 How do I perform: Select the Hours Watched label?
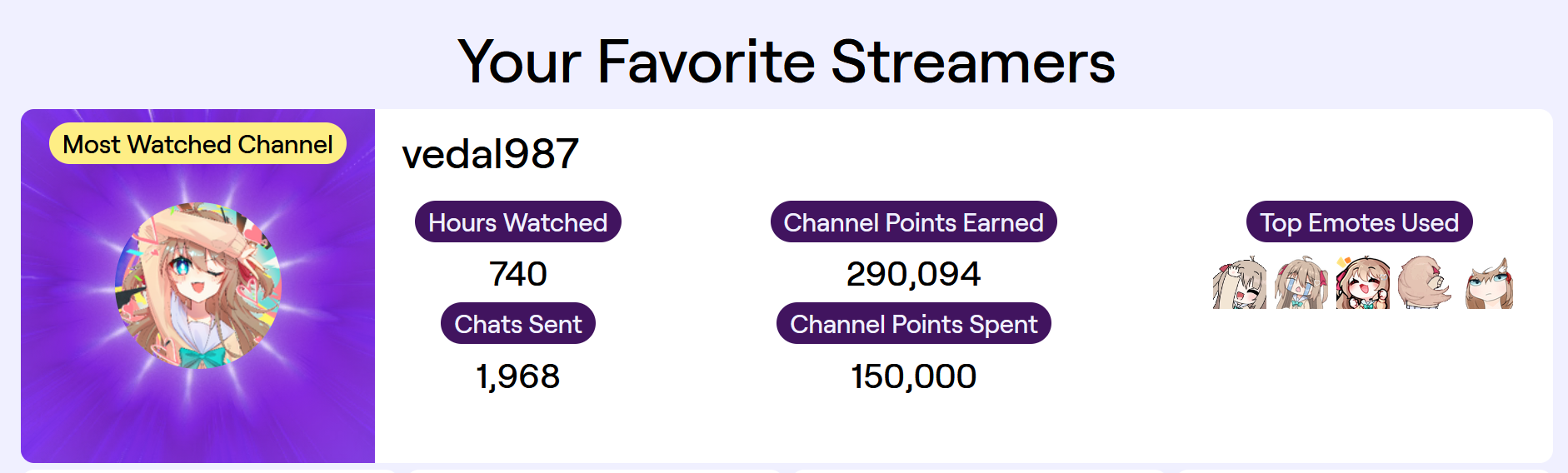tap(517, 222)
